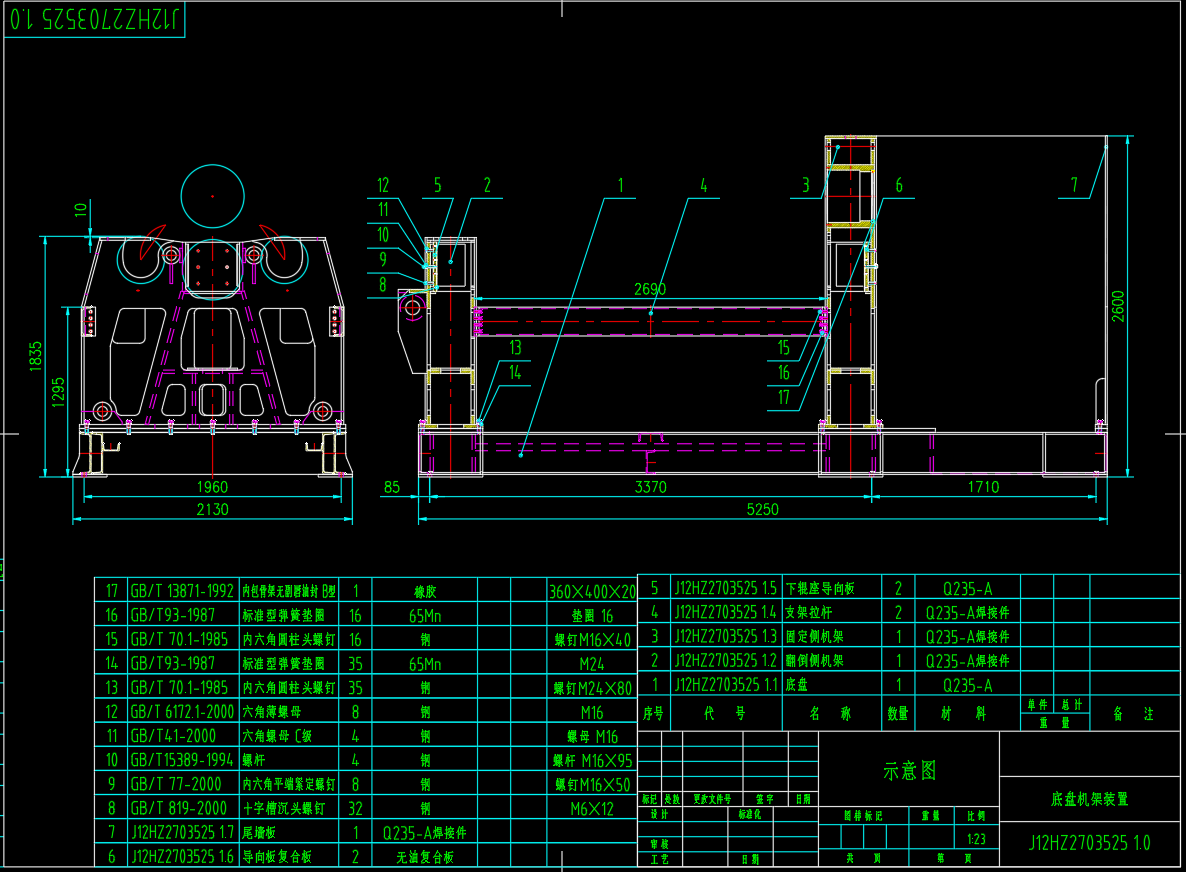Select the 序号 column header
The width and height of the screenshot is (1186, 872).
pyautogui.click(x=654, y=713)
